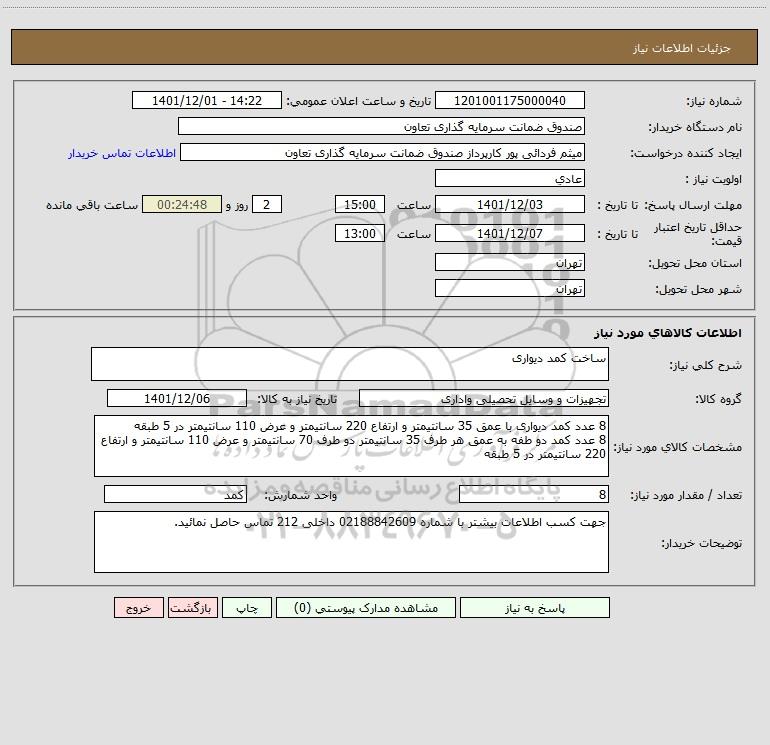Click the جزئیات اطلاعات نیاز header title
The image size is (770, 745).
pos(681,48)
